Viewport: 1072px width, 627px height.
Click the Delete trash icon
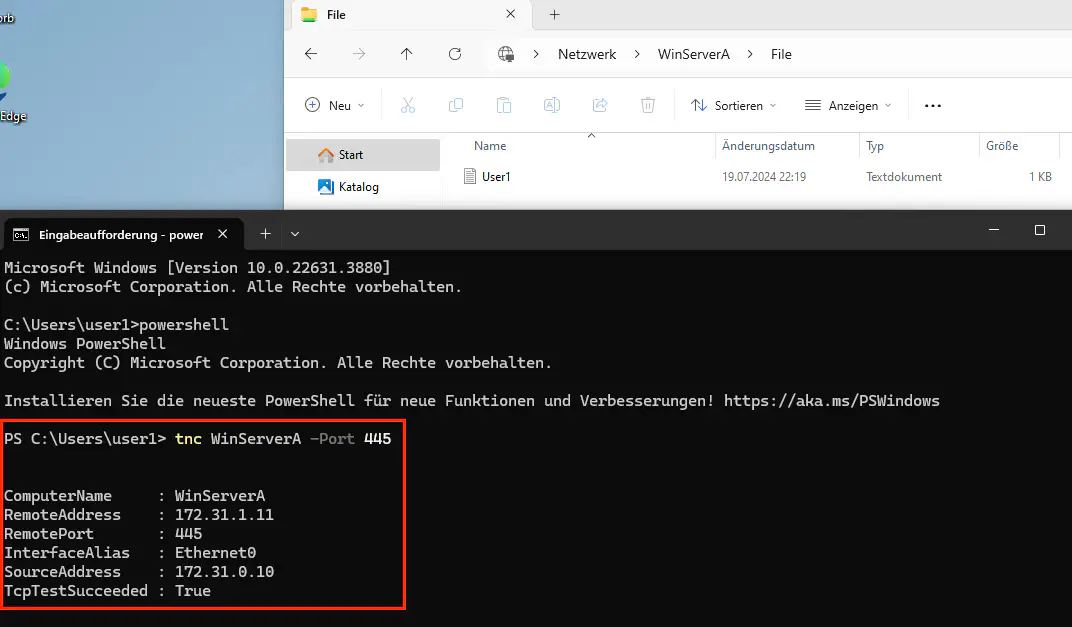point(648,105)
